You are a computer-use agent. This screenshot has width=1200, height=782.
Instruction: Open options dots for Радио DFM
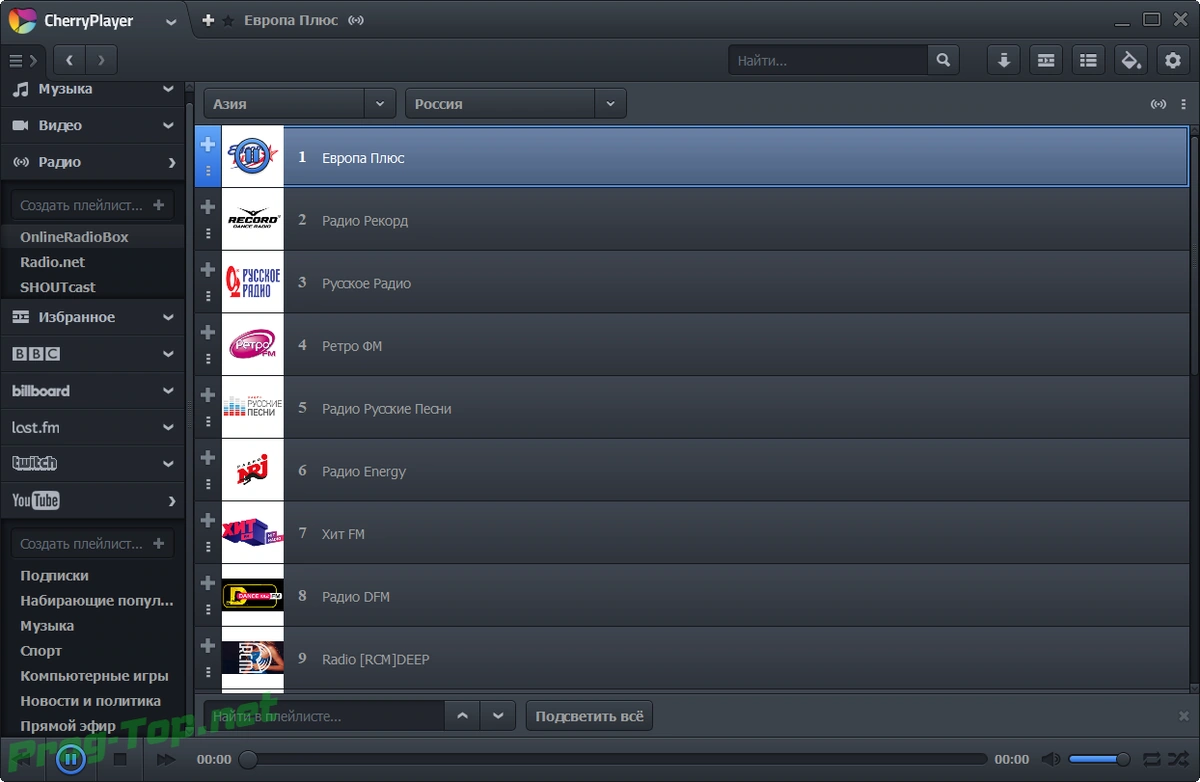(x=208, y=609)
